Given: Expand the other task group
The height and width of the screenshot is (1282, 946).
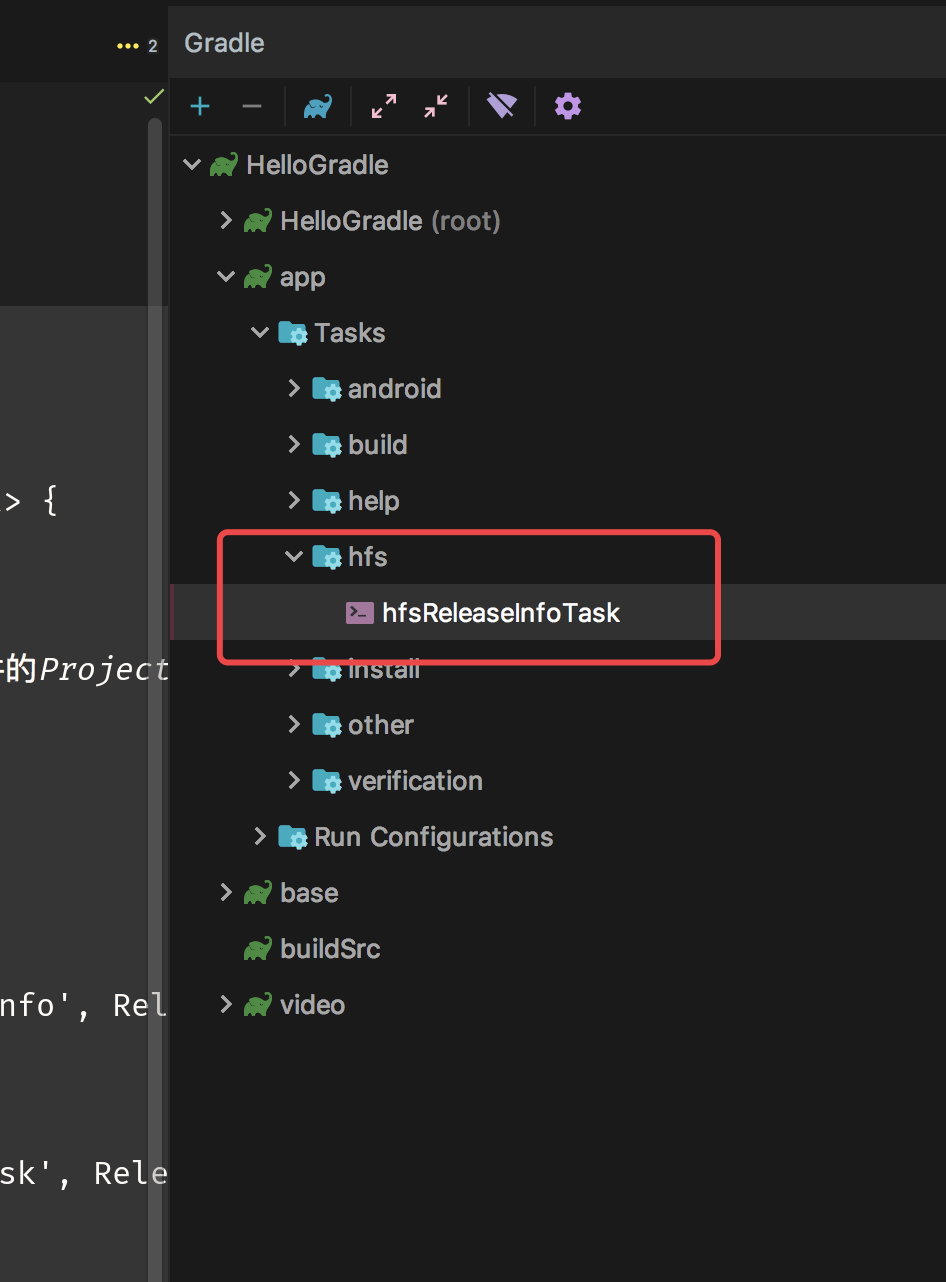Looking at the screenshot, I should [294, 725].
